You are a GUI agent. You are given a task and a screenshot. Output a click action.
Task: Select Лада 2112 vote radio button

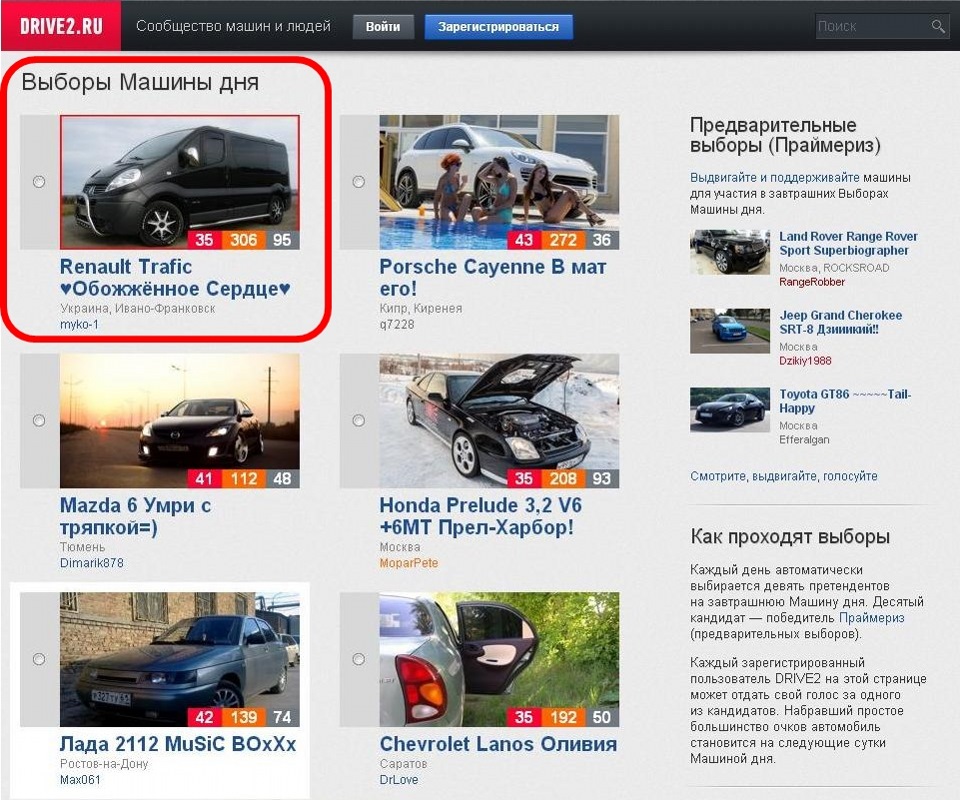tap(39, 659)
